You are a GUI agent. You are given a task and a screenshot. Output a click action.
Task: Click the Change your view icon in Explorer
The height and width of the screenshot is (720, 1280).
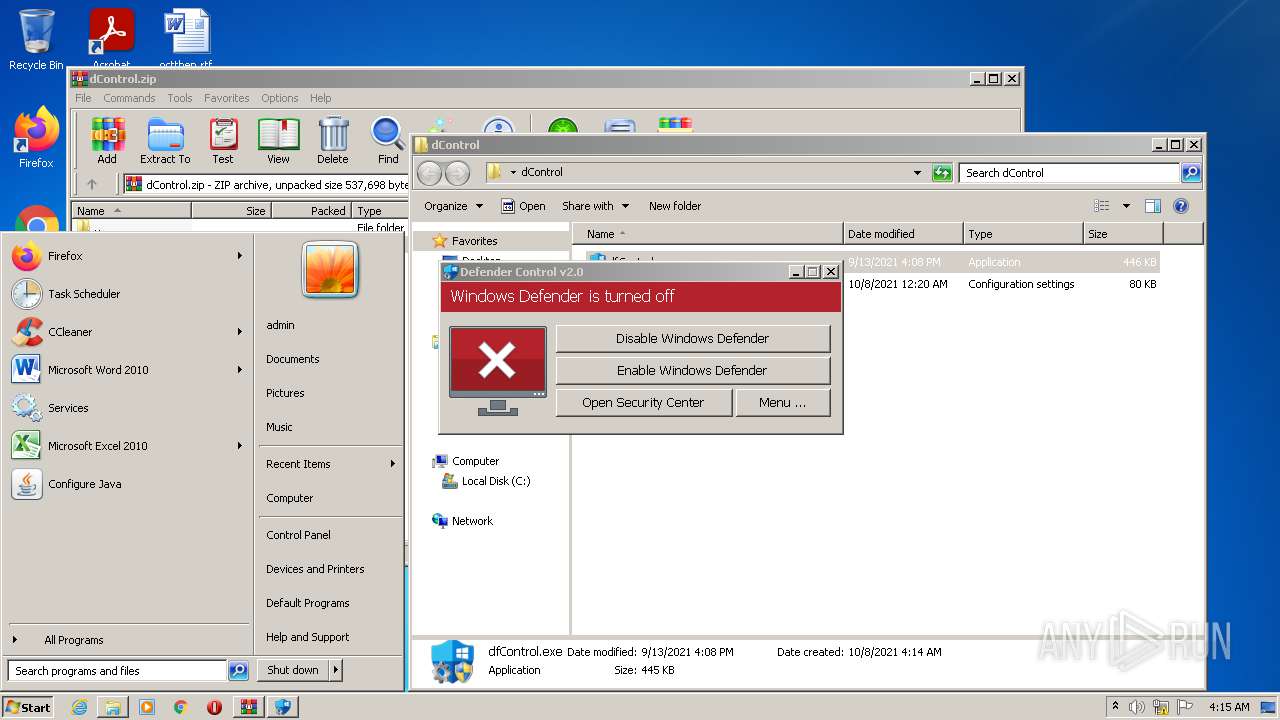point(1102,206)
